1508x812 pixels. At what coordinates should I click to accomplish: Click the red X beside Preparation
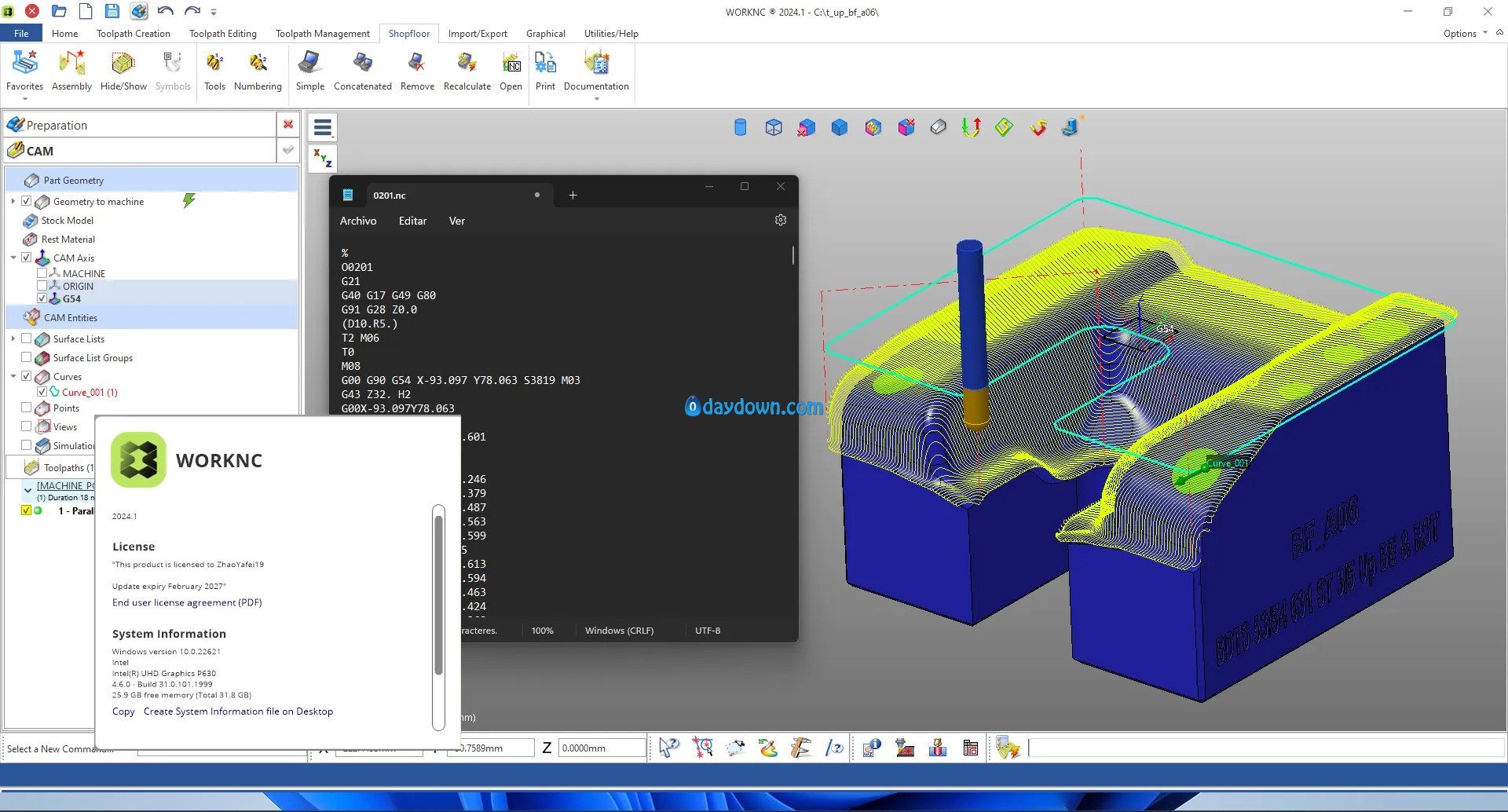tap(288, 124)
